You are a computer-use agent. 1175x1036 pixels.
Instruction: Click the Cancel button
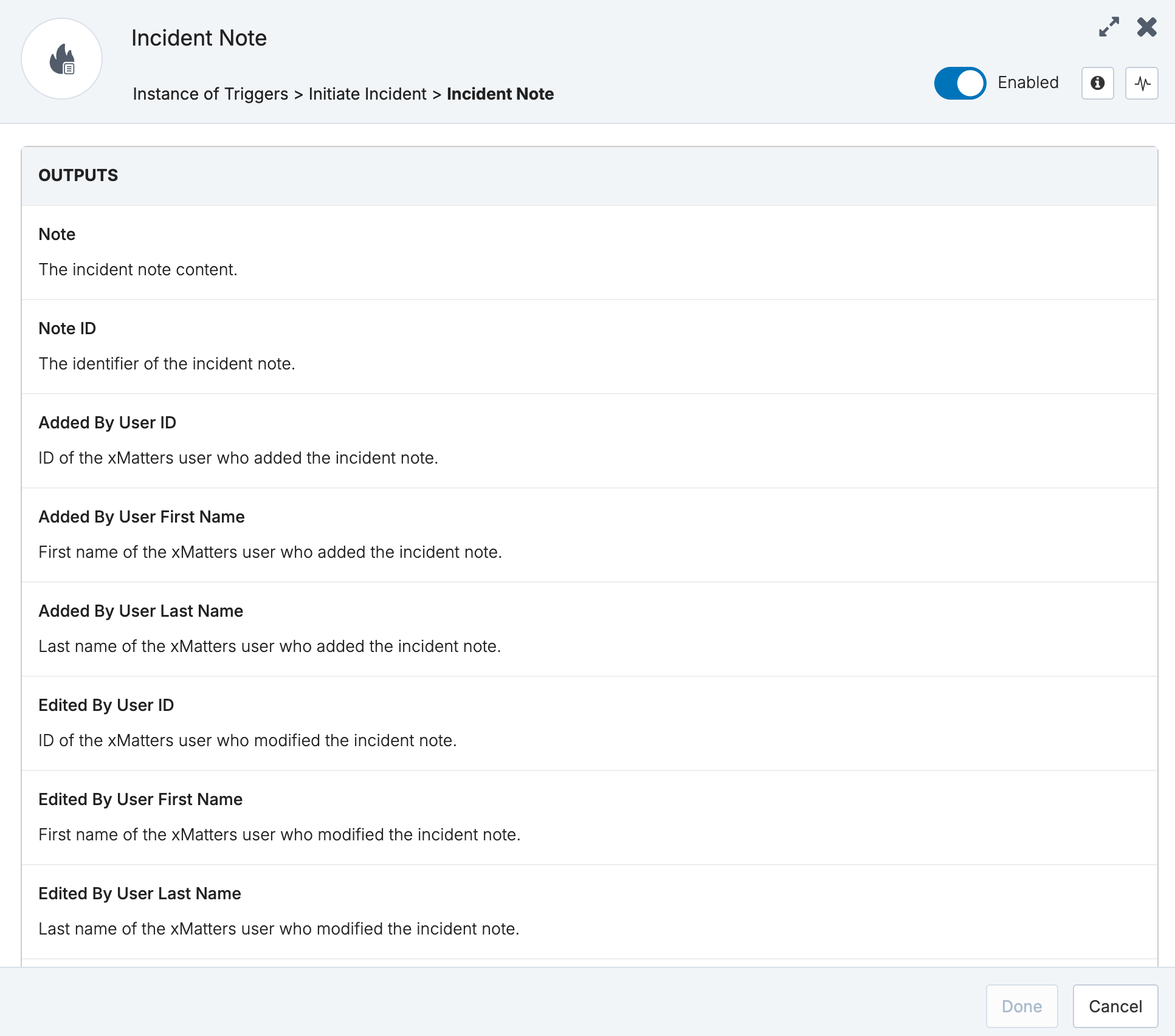[x=1115, y=1006]
